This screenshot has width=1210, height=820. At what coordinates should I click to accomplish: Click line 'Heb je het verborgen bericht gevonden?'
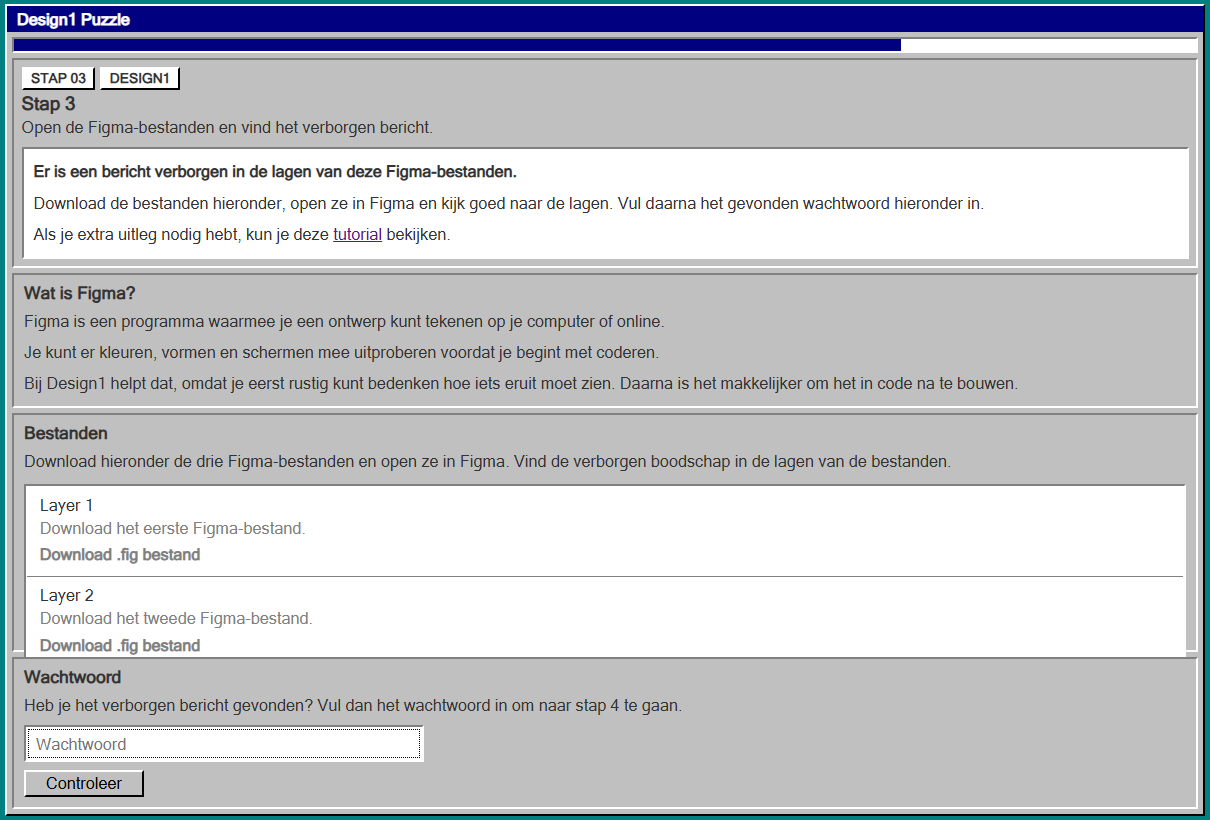[353, 706]
